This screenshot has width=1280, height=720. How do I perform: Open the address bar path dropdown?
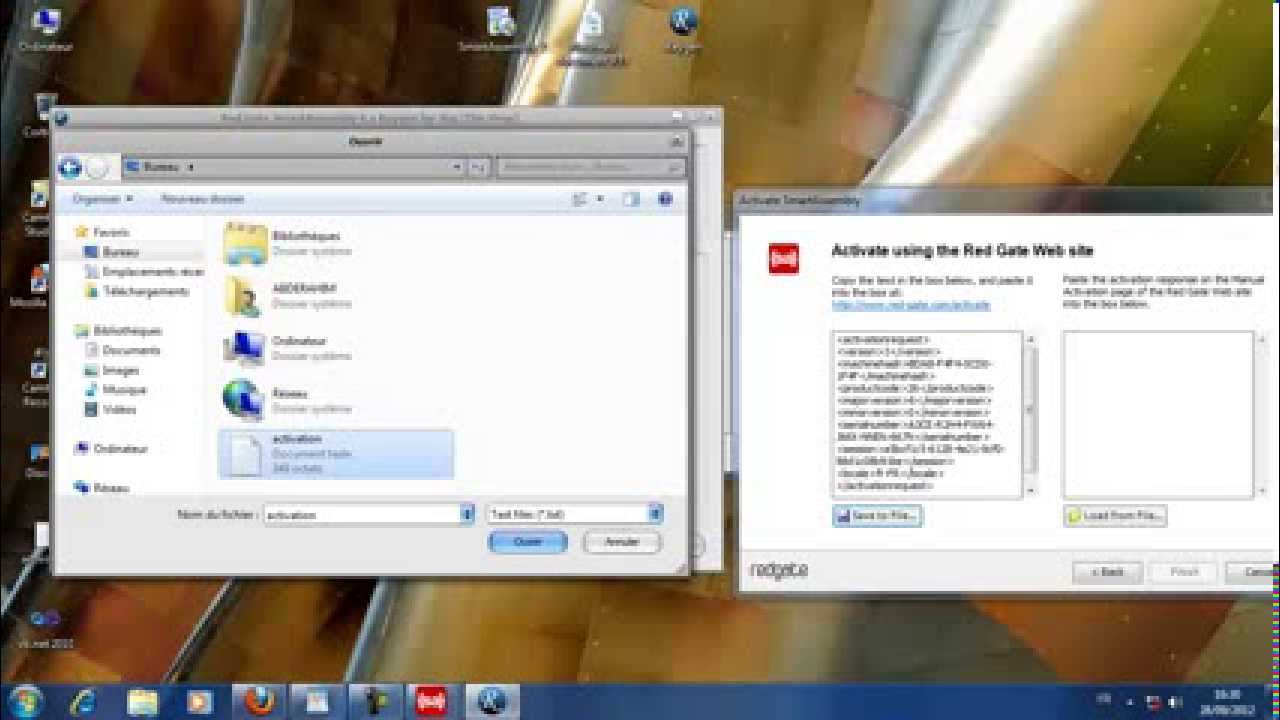(457, 167)
